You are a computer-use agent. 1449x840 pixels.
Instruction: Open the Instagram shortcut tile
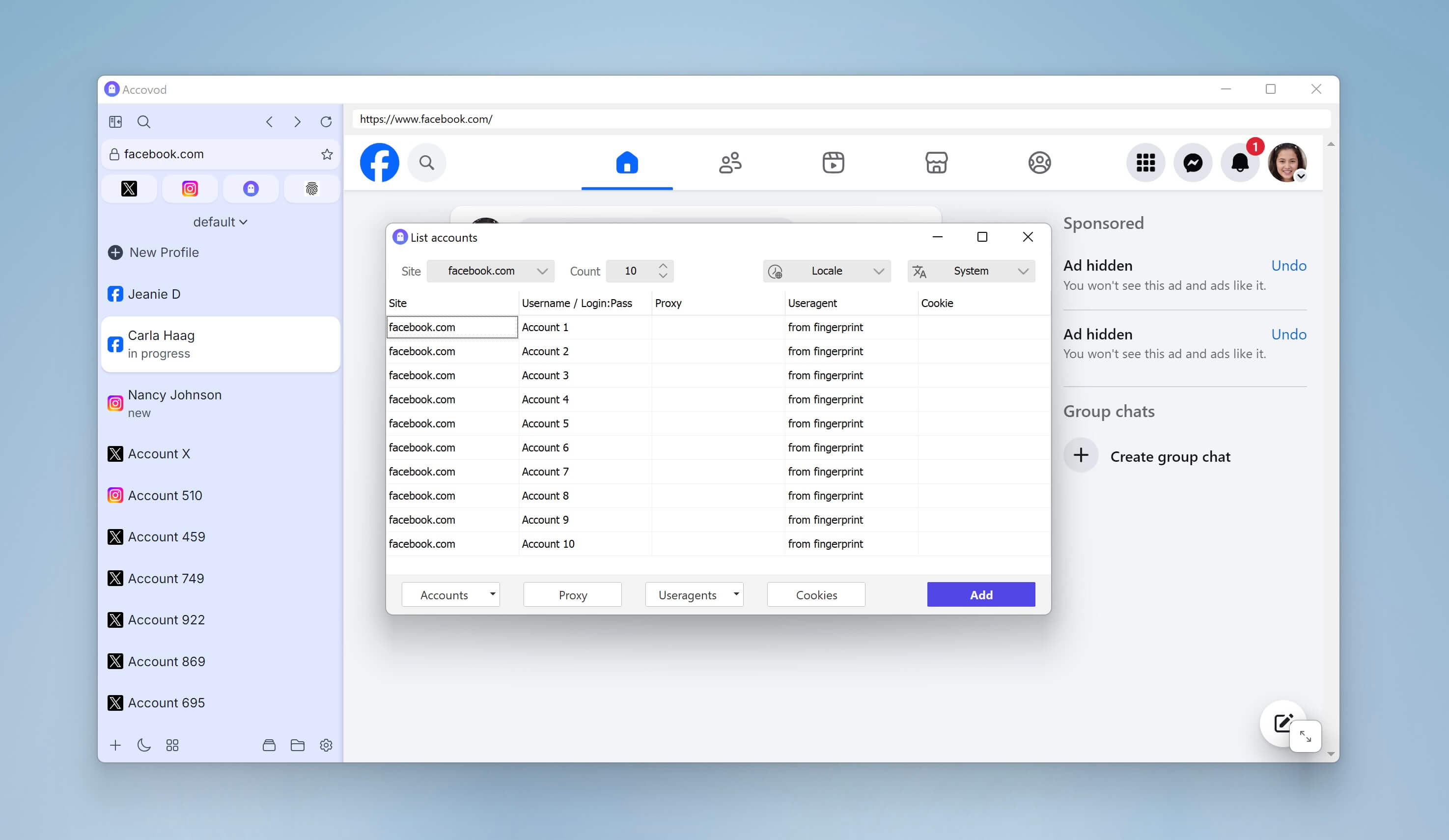[190, 189]
